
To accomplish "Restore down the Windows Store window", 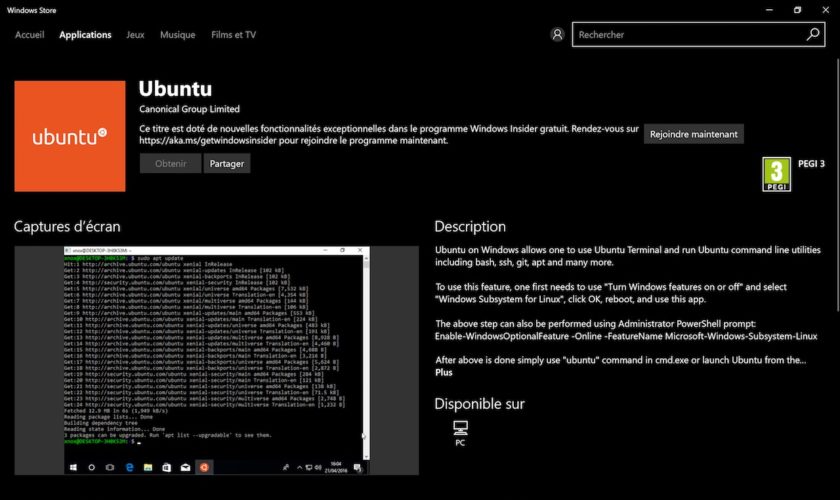I will point(797,10).
